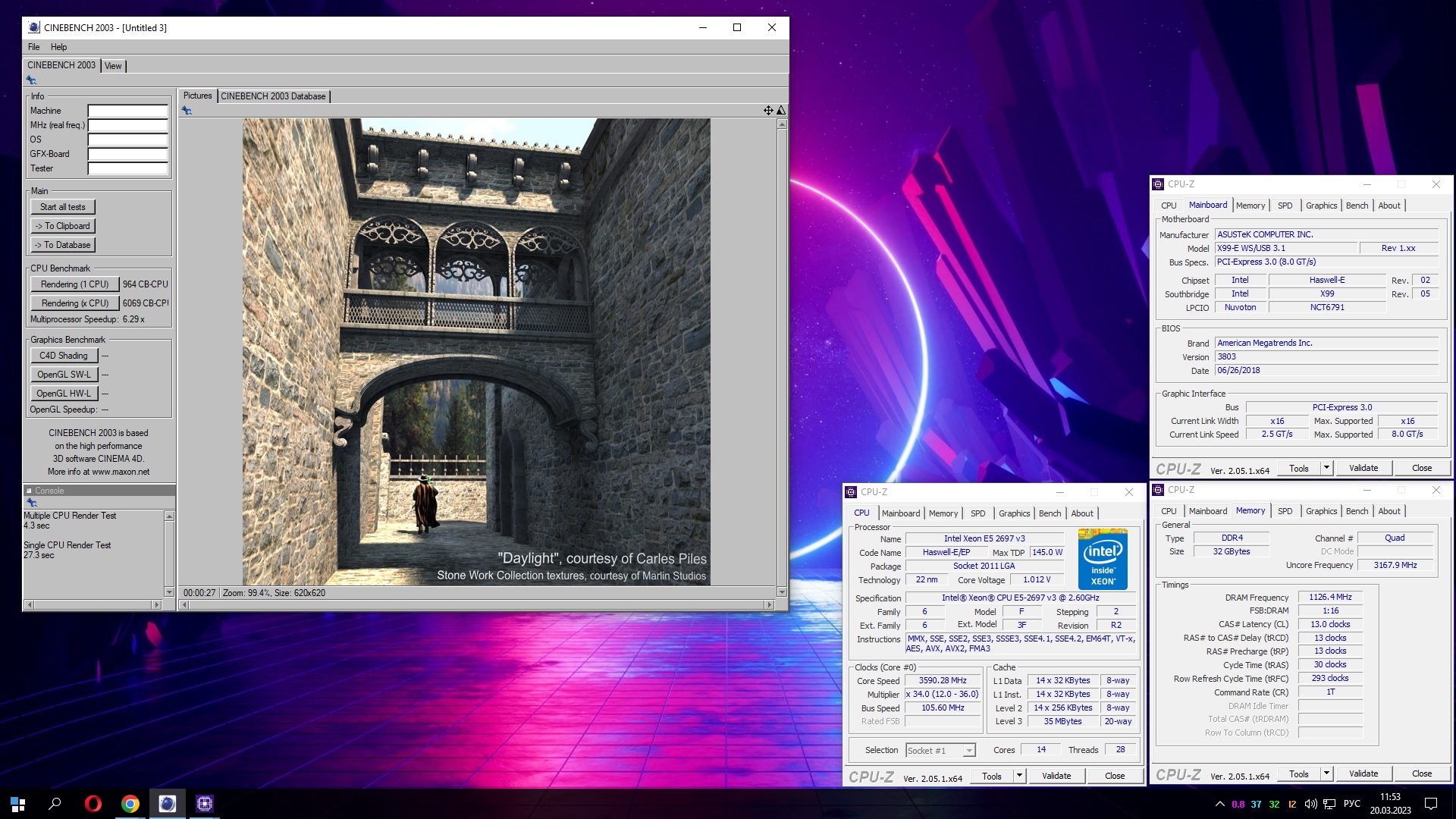This screenshot has height=819, width=1456.
Task: Click Validate in CPU-Z Mainboard window
Action: pos(1363,468)
